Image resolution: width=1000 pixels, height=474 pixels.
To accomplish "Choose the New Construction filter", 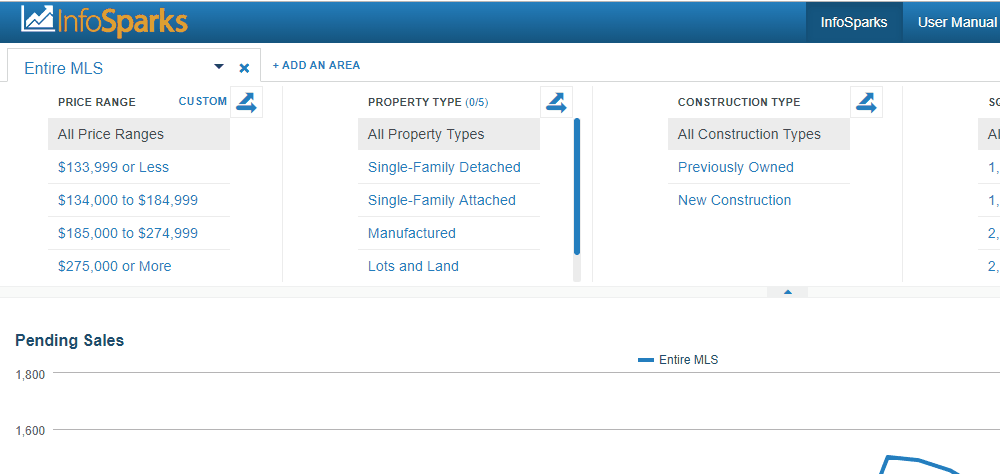I will [x=734, y=200].
